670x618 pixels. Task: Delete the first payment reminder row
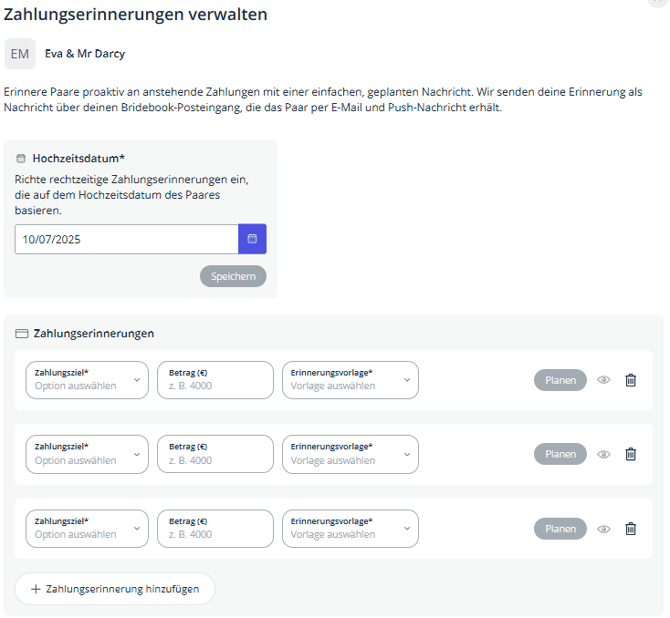[x=630, y=380]
